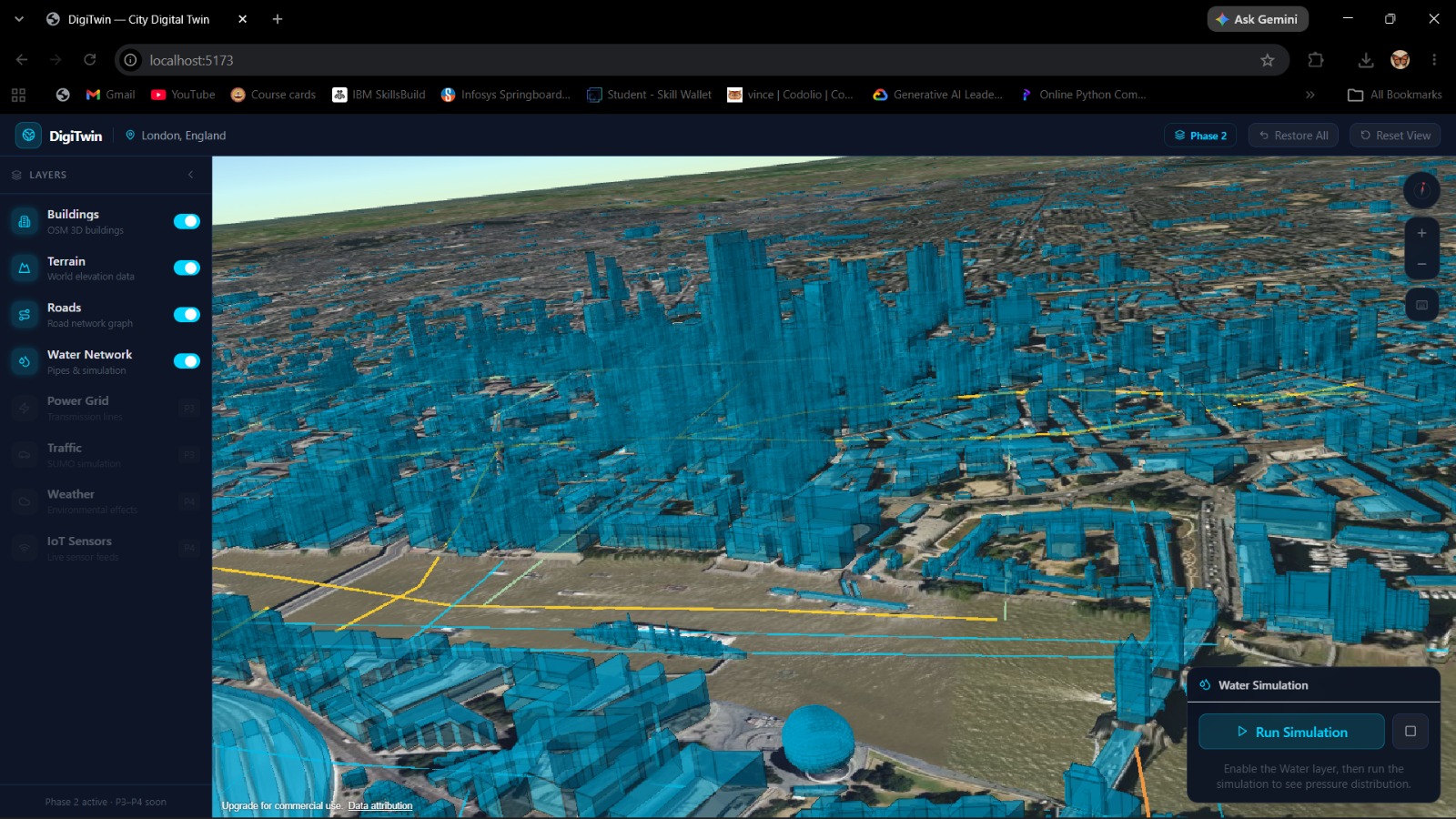
Task: Click the IoT Sensors layer icon
Action: 25,549
